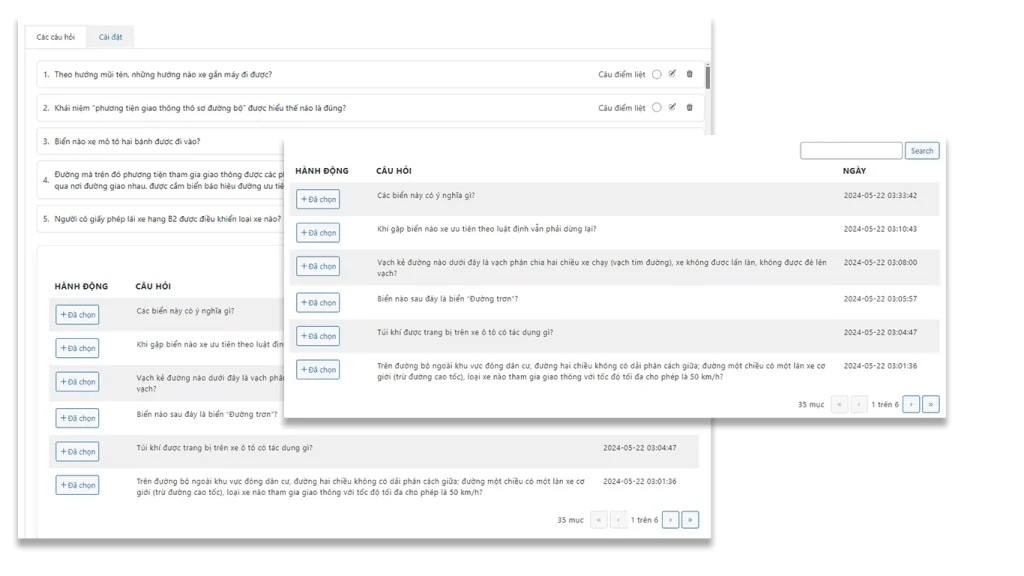Click 'Đã chọn' for 'Các biển này có ý nghĩa gì?' in popup
This screenshot has height=576, width=1024.
[x=318, y=200]
